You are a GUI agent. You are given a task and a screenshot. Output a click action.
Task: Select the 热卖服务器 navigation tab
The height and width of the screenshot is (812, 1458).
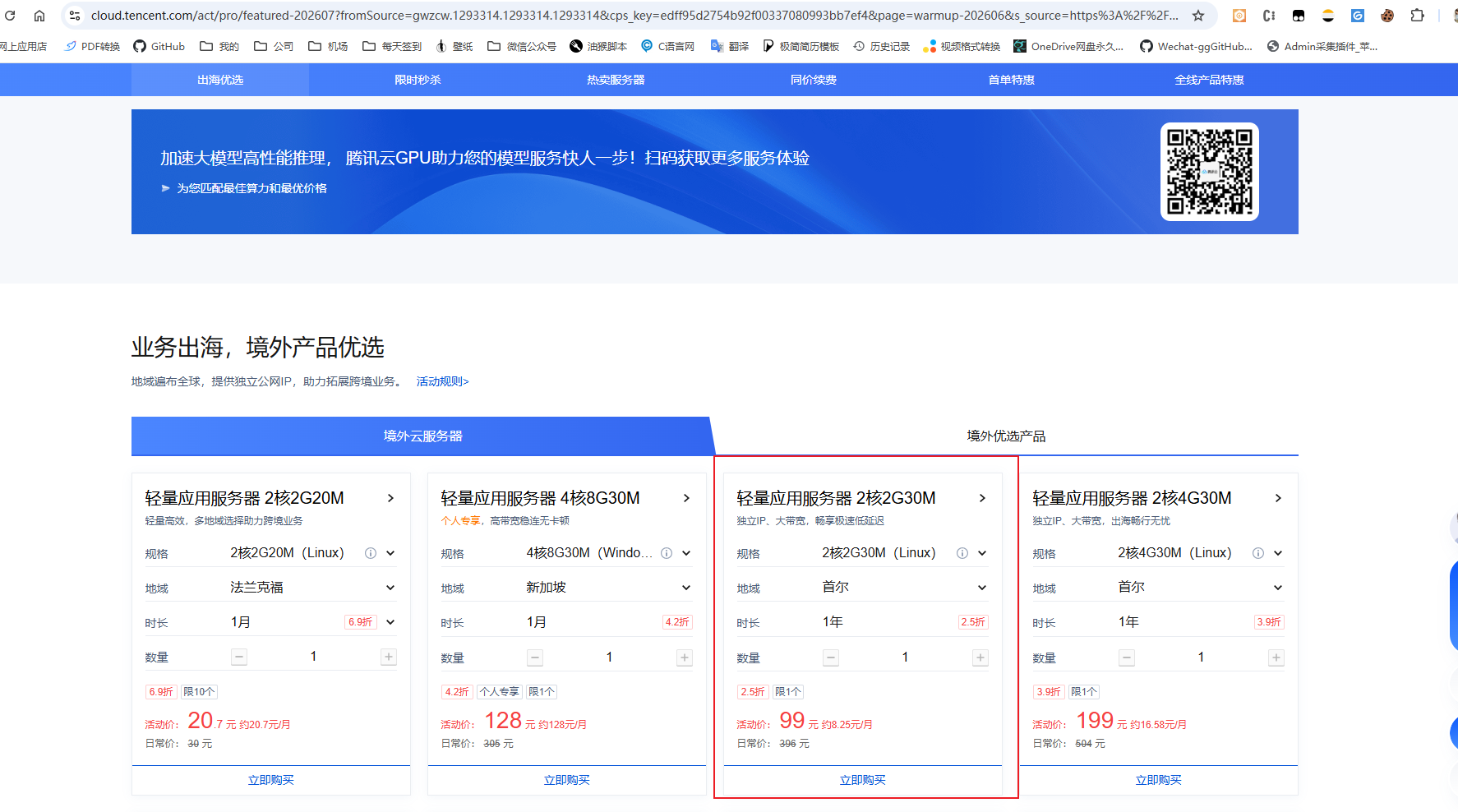(x=616, y=80)
